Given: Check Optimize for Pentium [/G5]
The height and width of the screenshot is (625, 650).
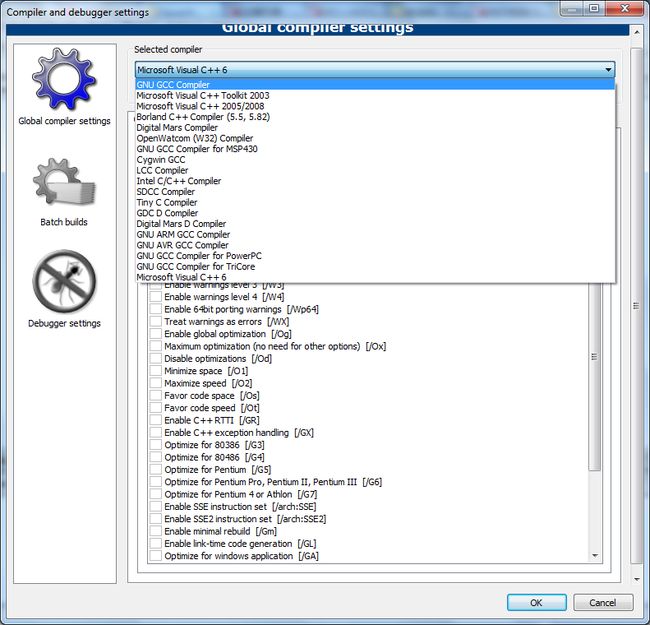Looking at the screenshot, I should point(156,470).
